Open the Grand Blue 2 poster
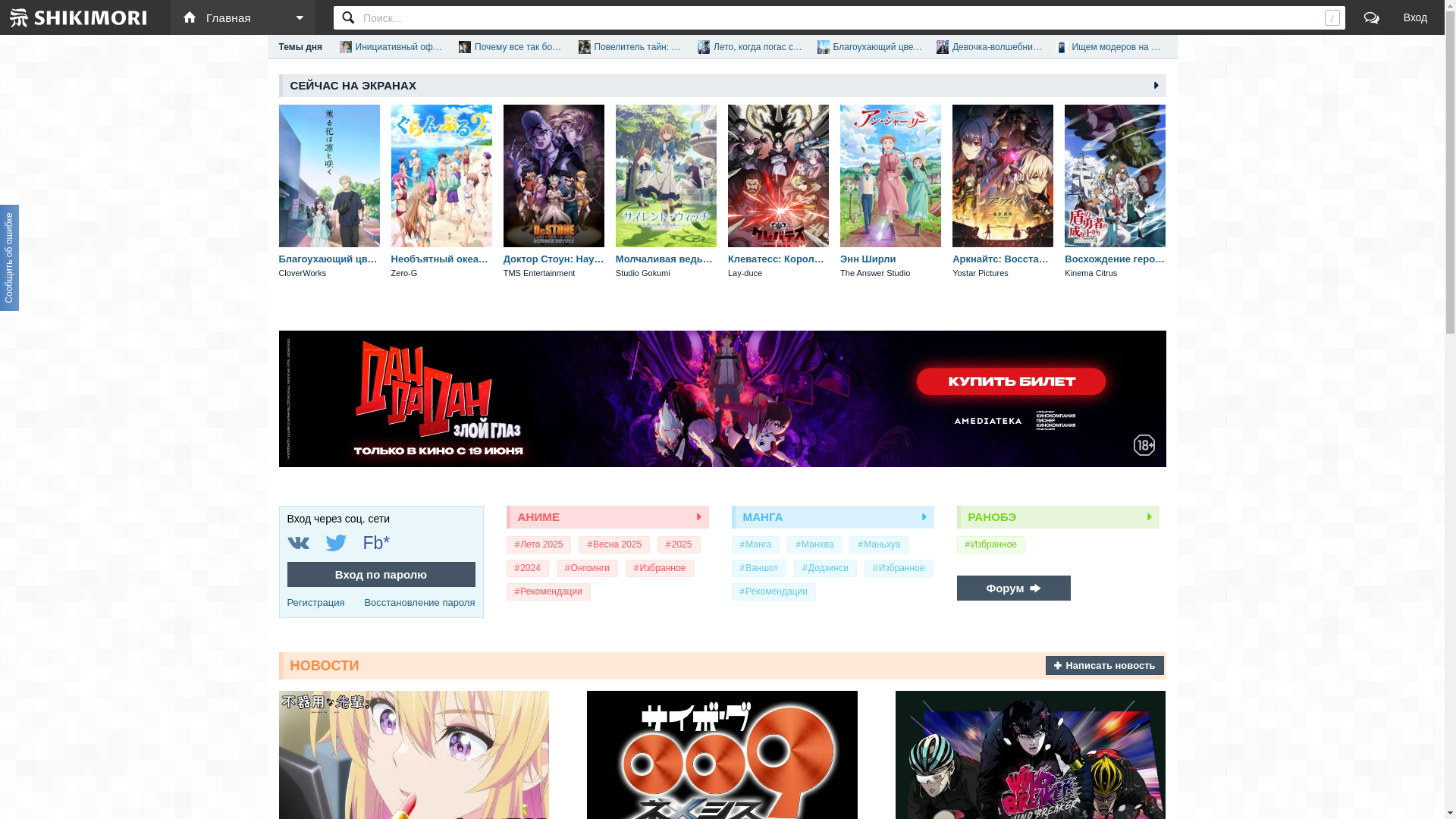 [441, 176]
